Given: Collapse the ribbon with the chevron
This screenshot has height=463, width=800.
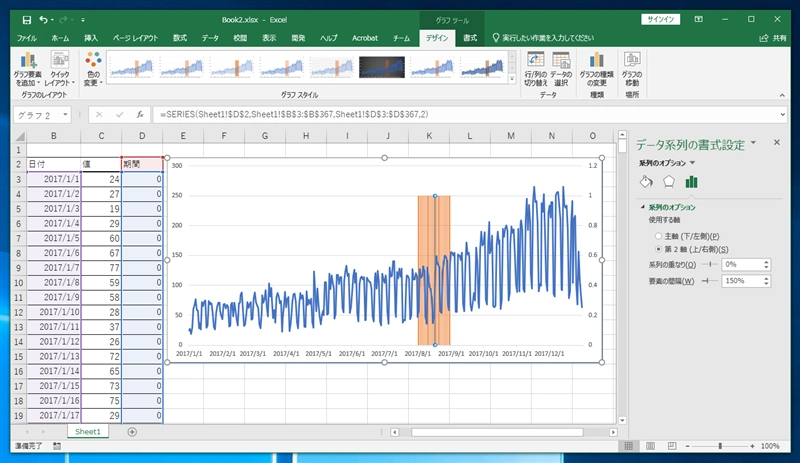Looking at the screenshot, I should click(782, 95).
